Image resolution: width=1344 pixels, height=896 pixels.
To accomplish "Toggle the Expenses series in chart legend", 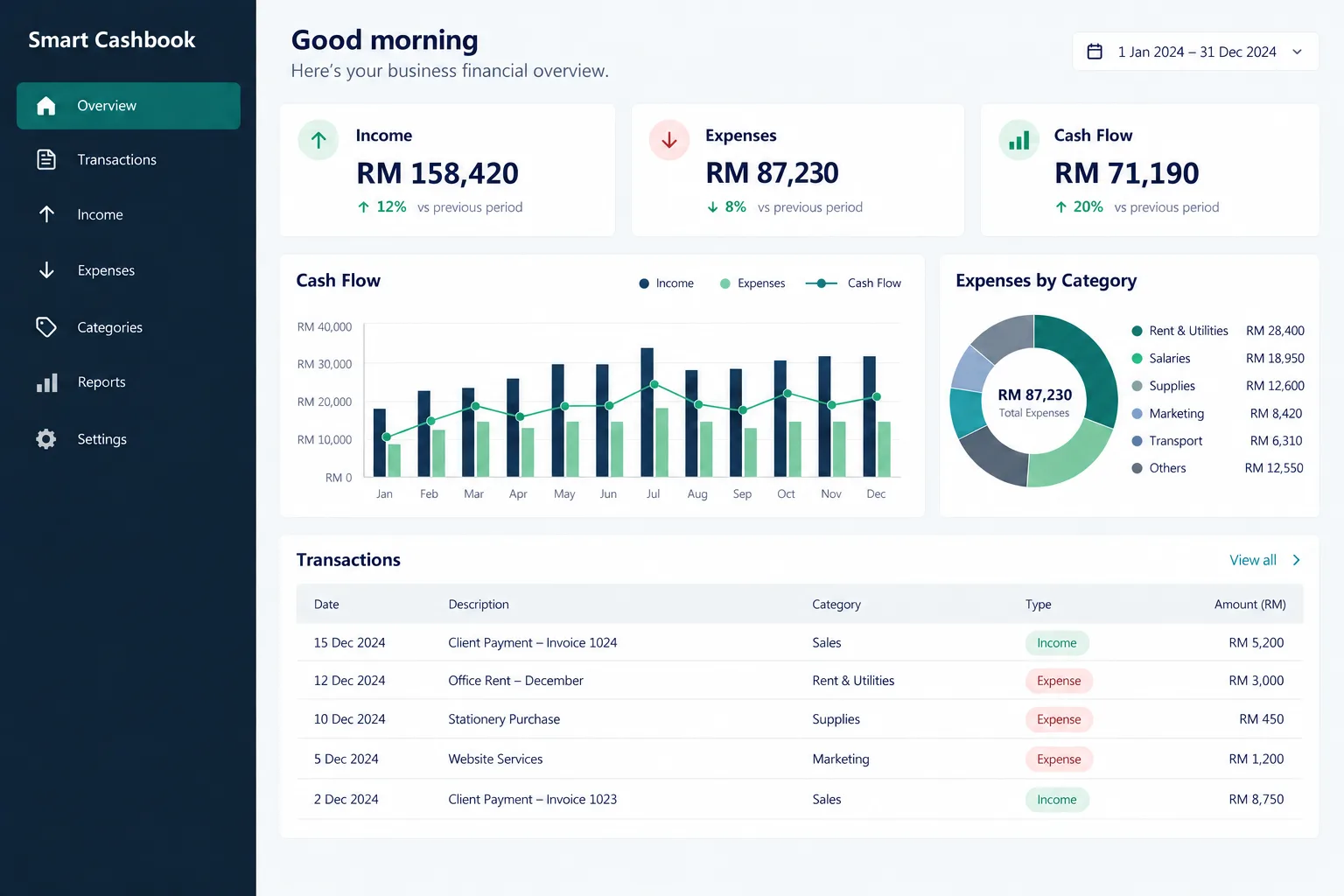I will 752,283.
